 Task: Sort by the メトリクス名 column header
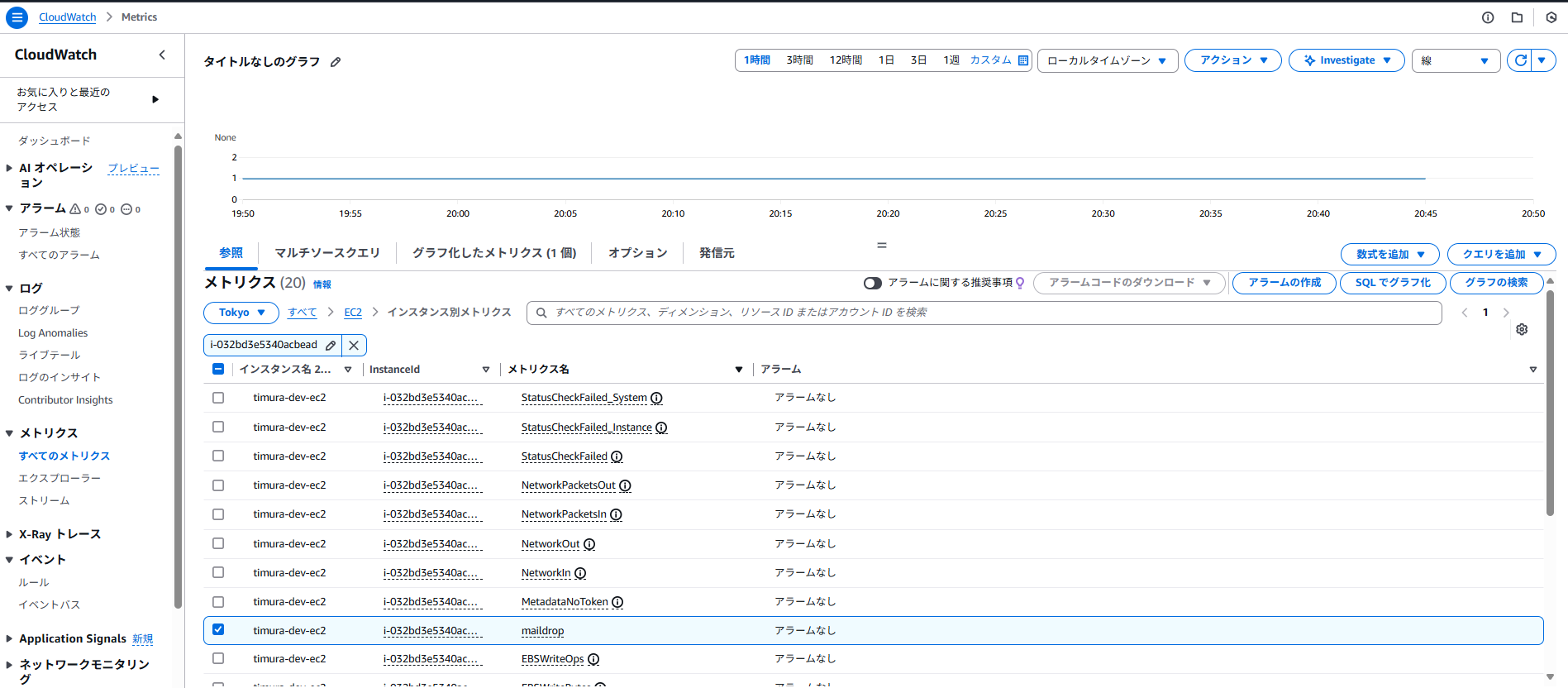[538, 370]
